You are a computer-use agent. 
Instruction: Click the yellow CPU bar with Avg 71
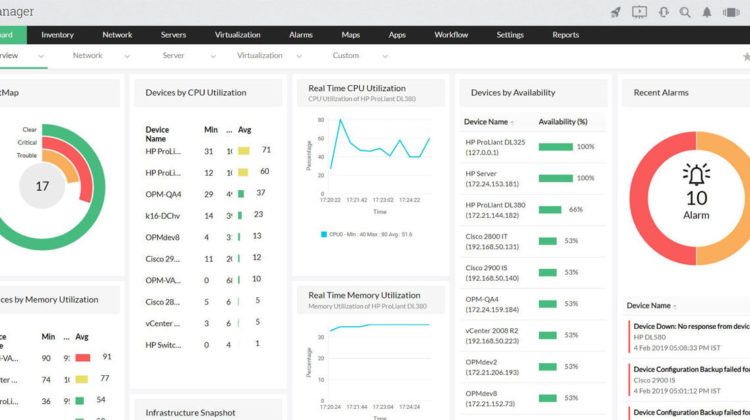tap(244, 151)
